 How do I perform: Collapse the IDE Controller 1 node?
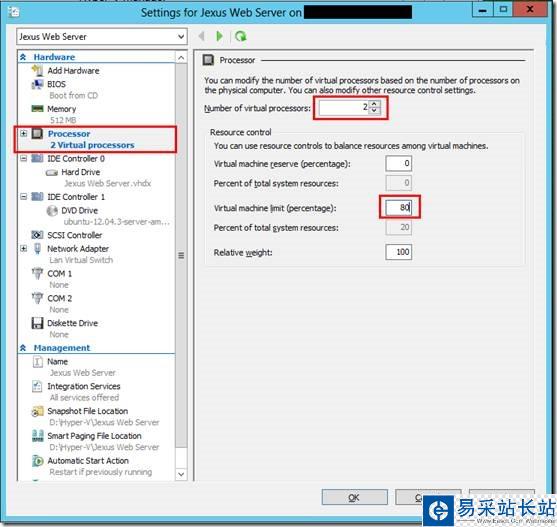[x=23, y=197]
